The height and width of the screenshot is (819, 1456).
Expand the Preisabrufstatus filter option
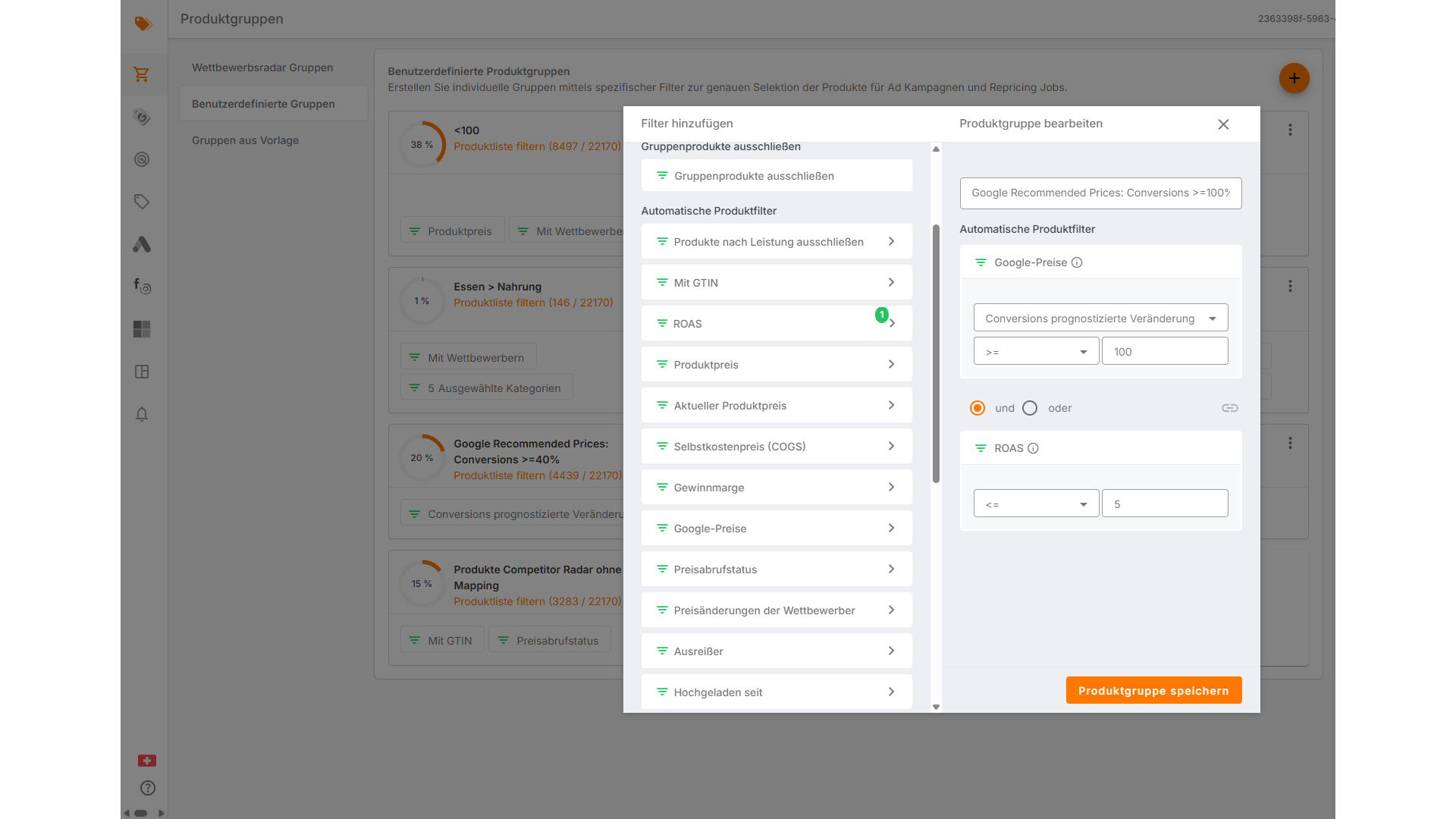coord(777,569)
